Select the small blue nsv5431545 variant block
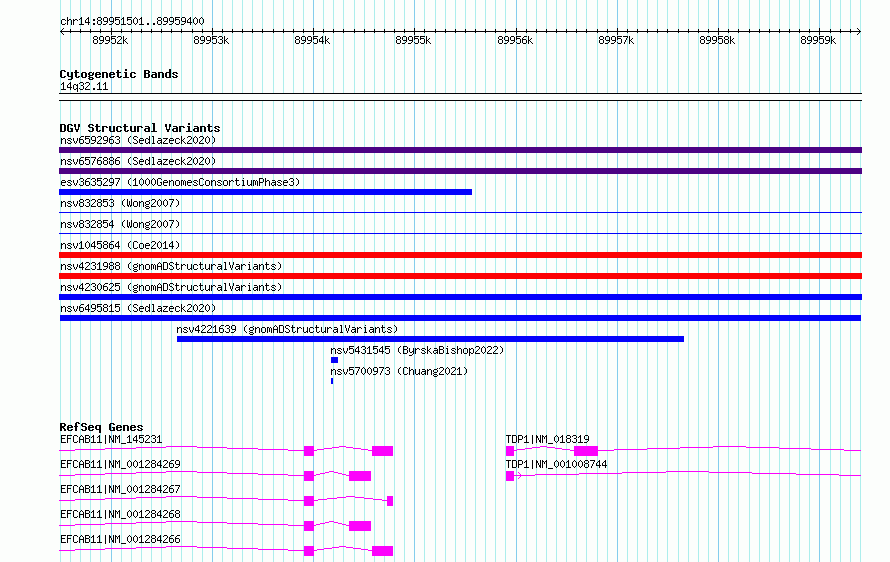Image resolution: width=890 pixels, height=562 pixels. click(x=334, y=360)
